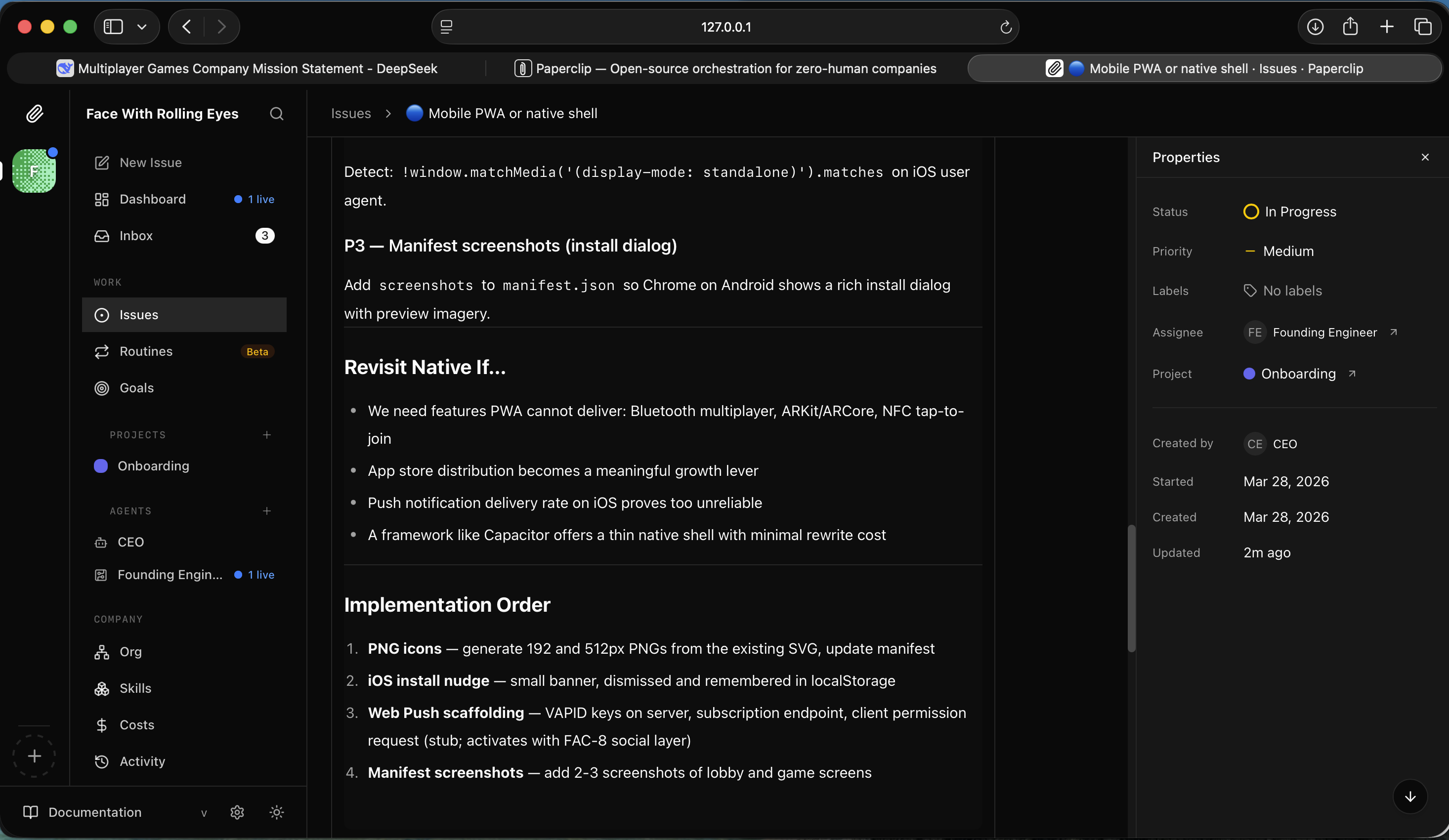Select the Goals section
Image resolution: width=1449 pixels, height=840 pixels.
tap(137, 387)
